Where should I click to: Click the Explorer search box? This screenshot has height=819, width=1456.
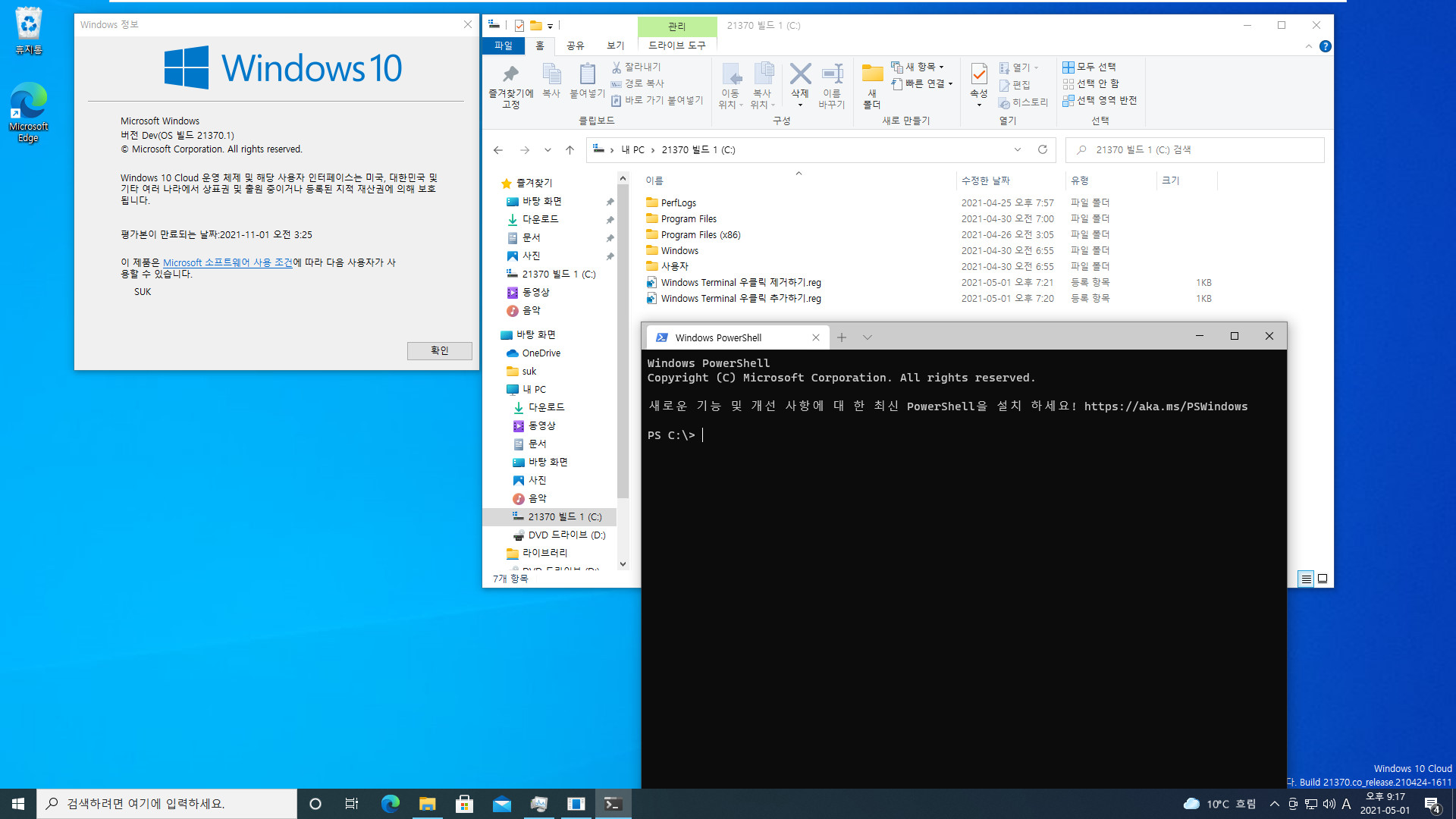tap(1195, 150)
